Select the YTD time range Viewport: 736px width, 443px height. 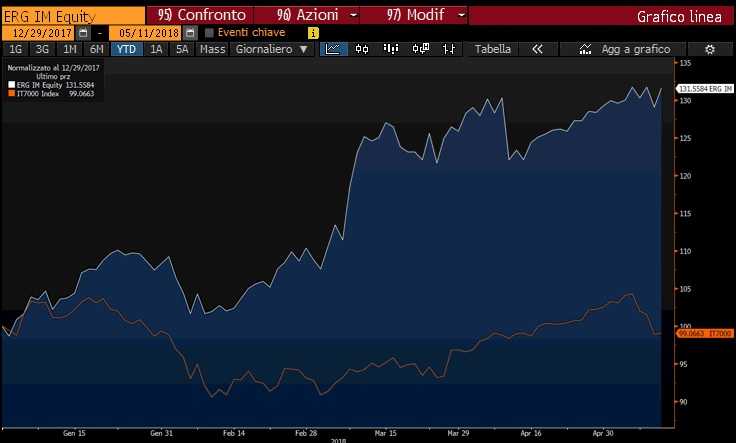pos(126,49)
